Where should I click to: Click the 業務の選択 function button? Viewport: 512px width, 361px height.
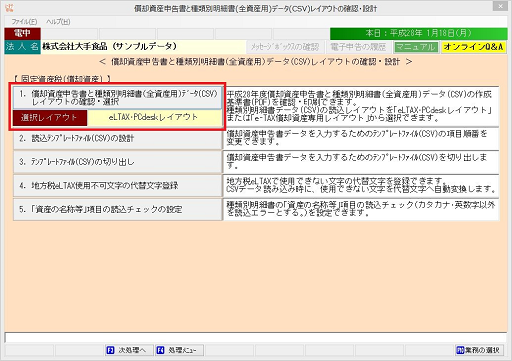tap(479, 350)
